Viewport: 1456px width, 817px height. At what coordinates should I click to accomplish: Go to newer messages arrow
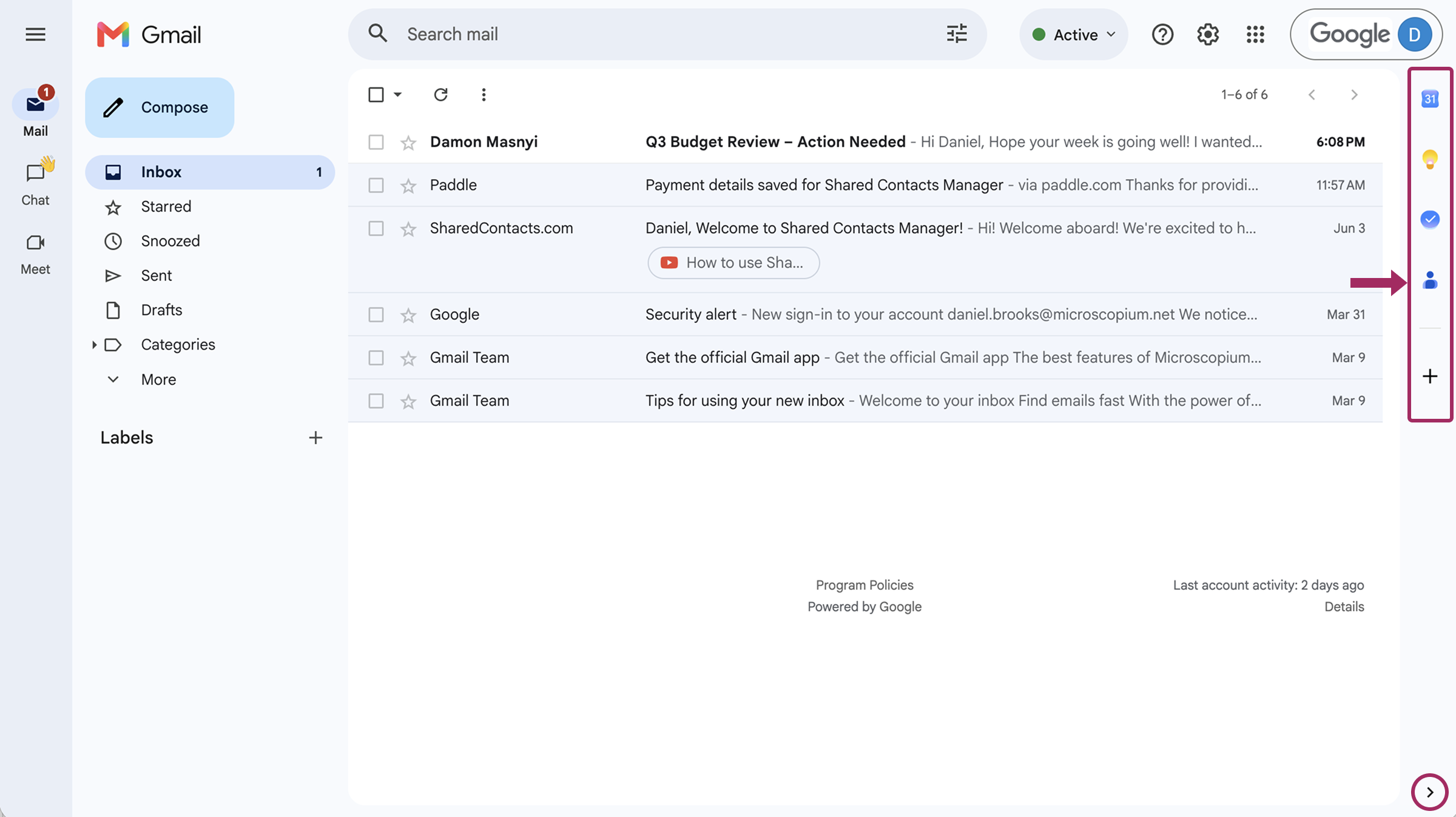coord(1312,95)
